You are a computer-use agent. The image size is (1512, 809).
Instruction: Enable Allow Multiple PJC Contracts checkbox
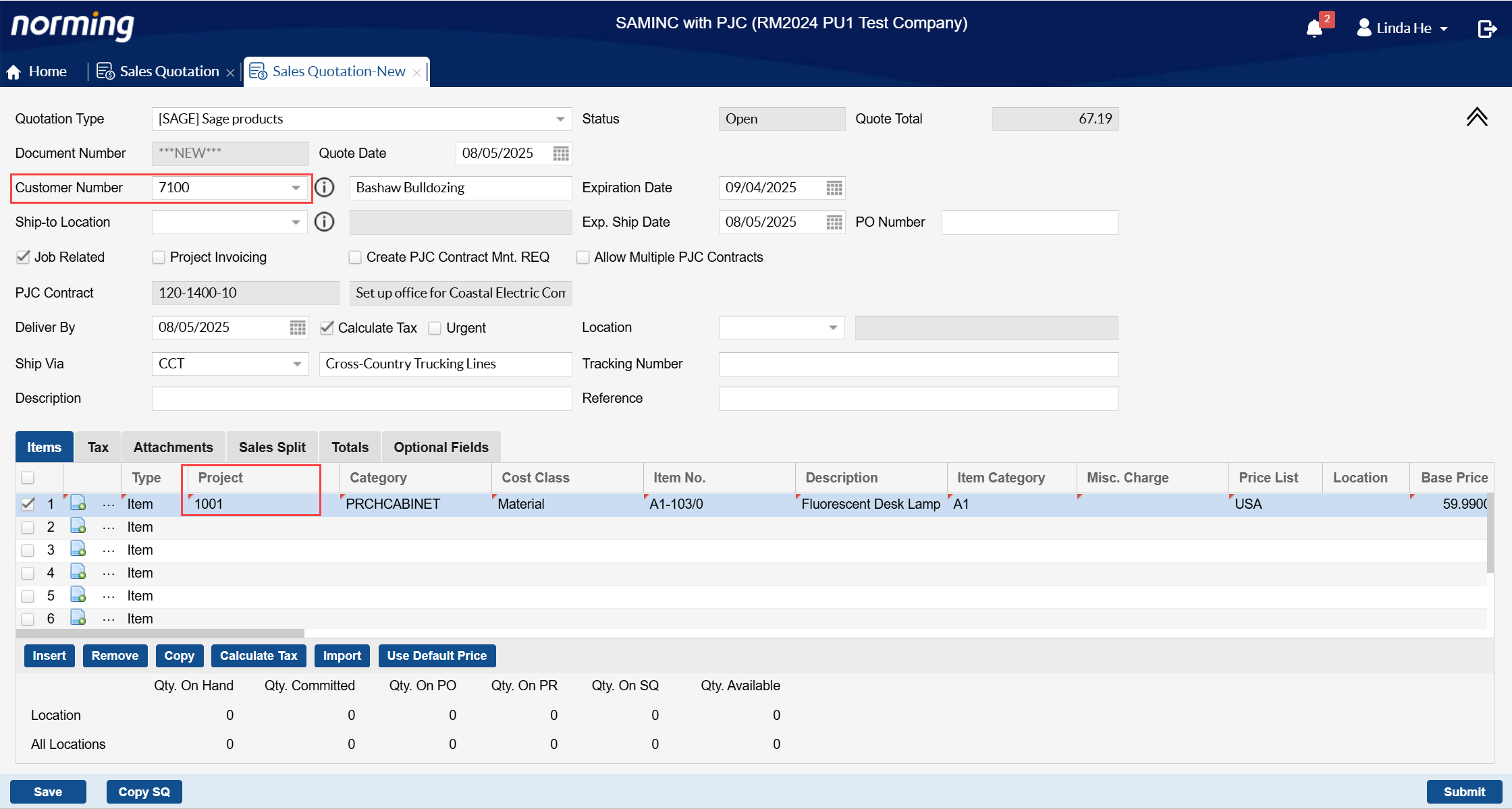[x=583, y=258]
